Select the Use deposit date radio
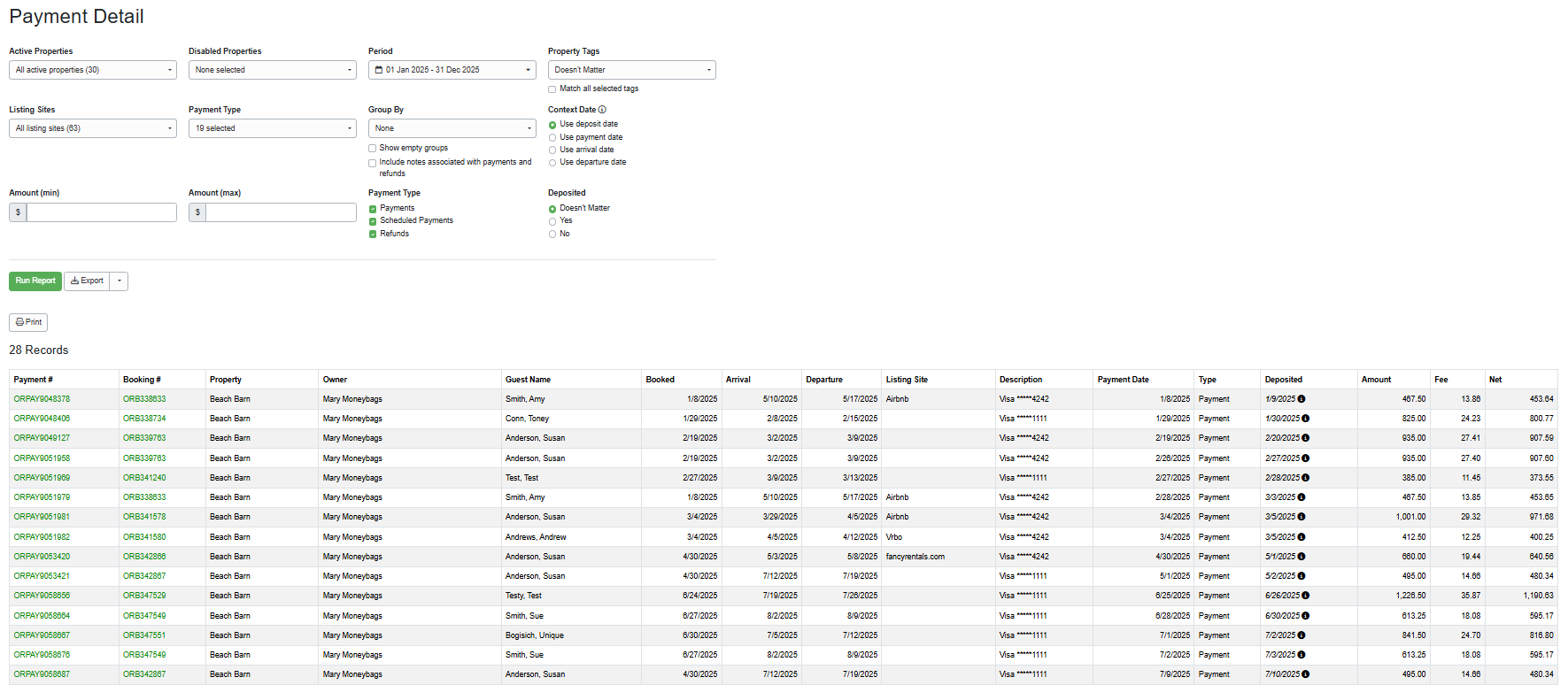This screenshot has height=685, width=1568. pyautogui.click(x=552, y=125)
